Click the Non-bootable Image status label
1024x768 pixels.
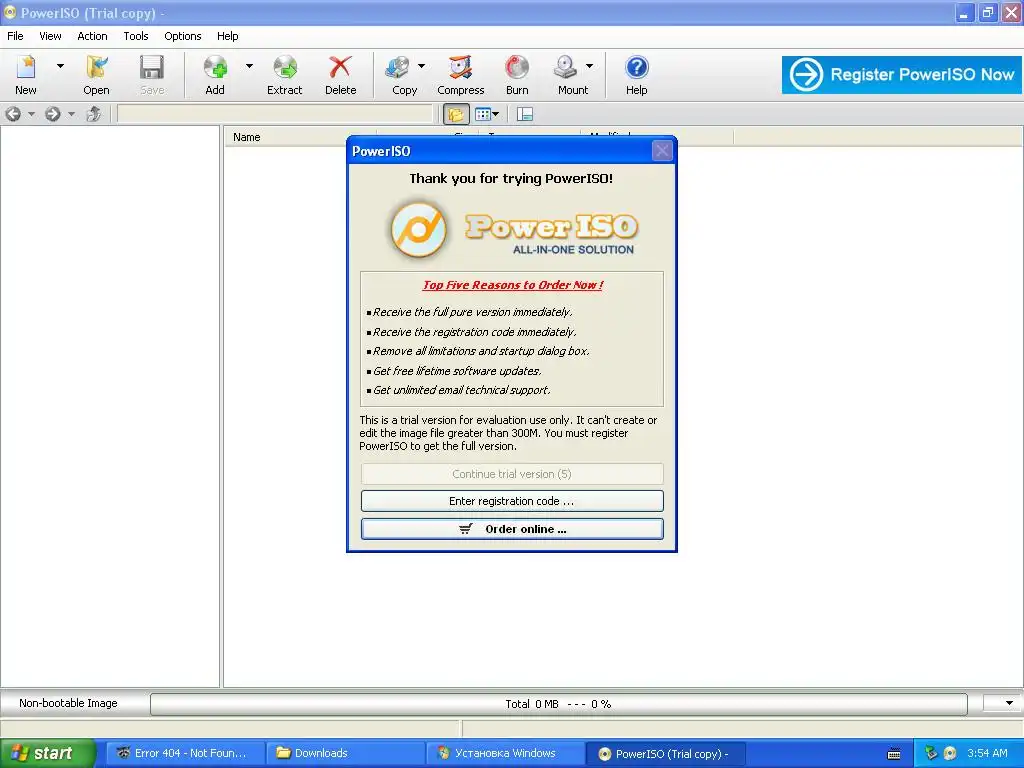coord(68,703)
